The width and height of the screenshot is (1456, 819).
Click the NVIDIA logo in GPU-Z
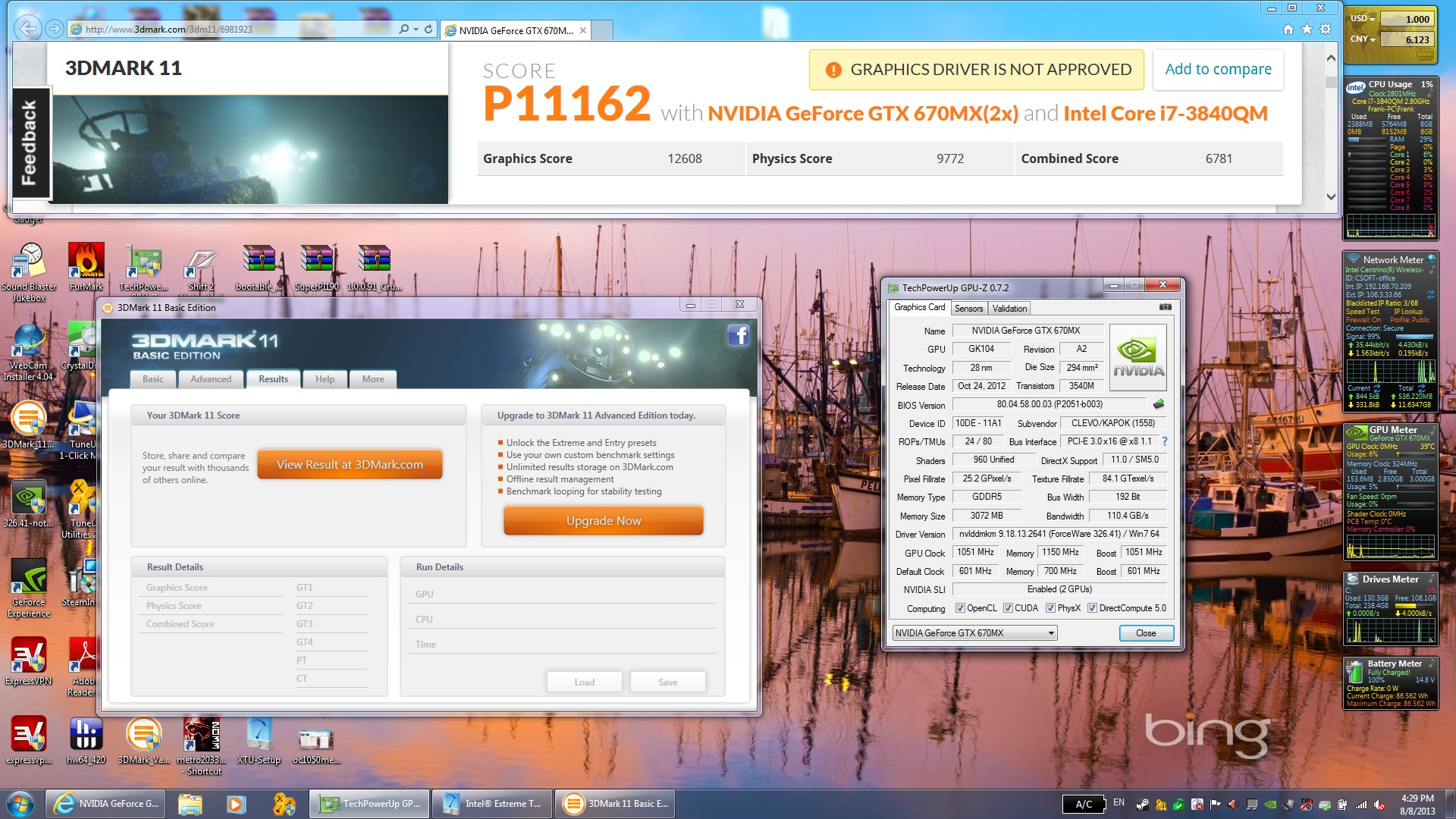[x=1137, y=358]
